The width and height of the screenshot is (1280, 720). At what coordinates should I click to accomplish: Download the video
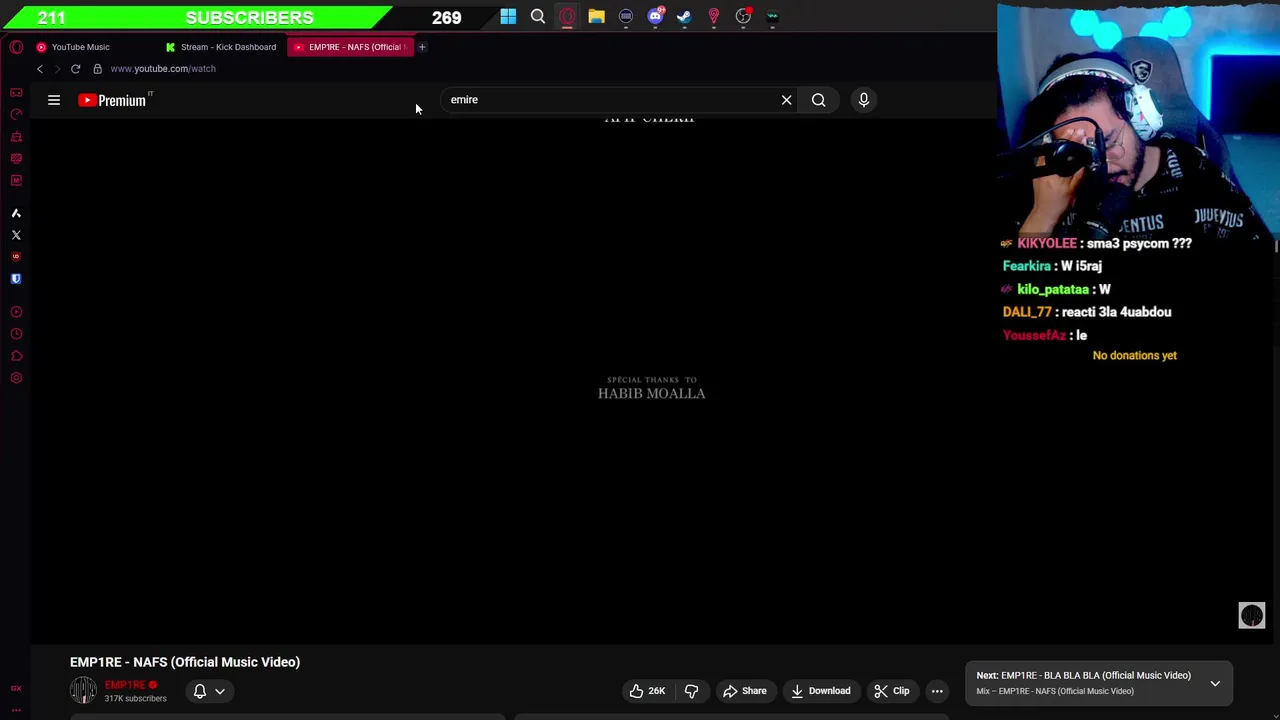821,691
